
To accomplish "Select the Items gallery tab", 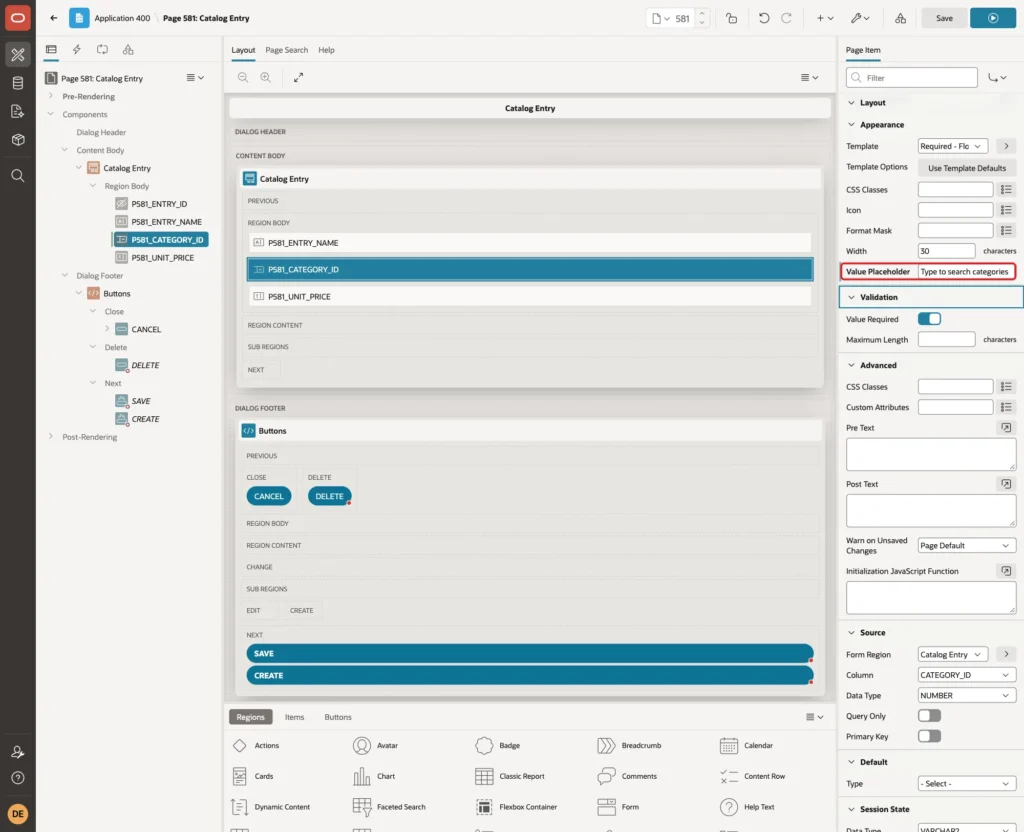I will (x=294, y=717).
